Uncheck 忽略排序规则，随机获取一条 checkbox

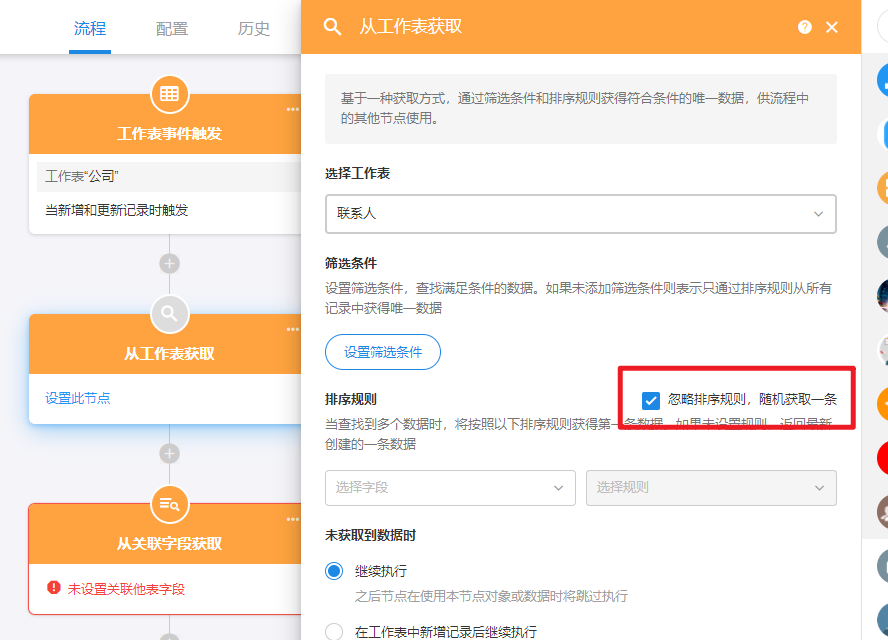coord(651,399)
